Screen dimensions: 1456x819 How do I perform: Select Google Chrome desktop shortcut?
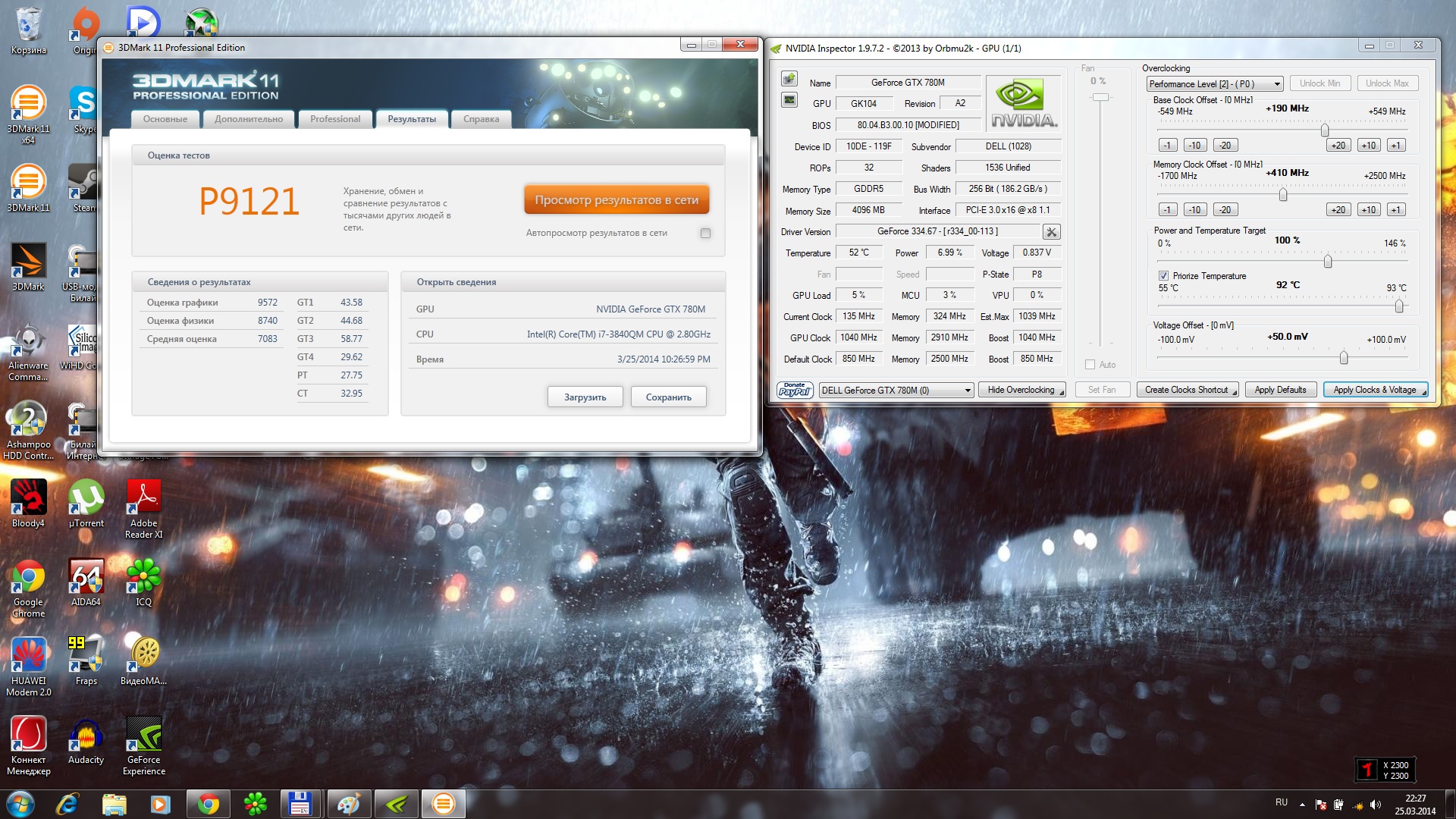point(29,588)
